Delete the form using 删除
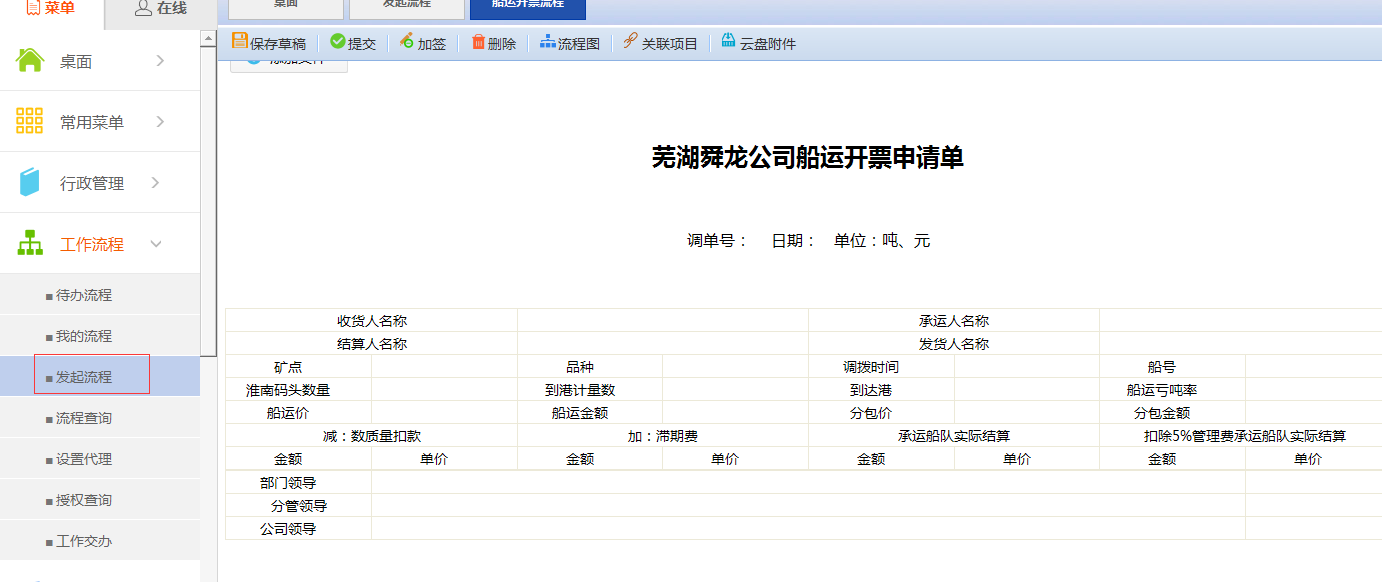This screenshot has width=1382, height=582. [493, 43]
